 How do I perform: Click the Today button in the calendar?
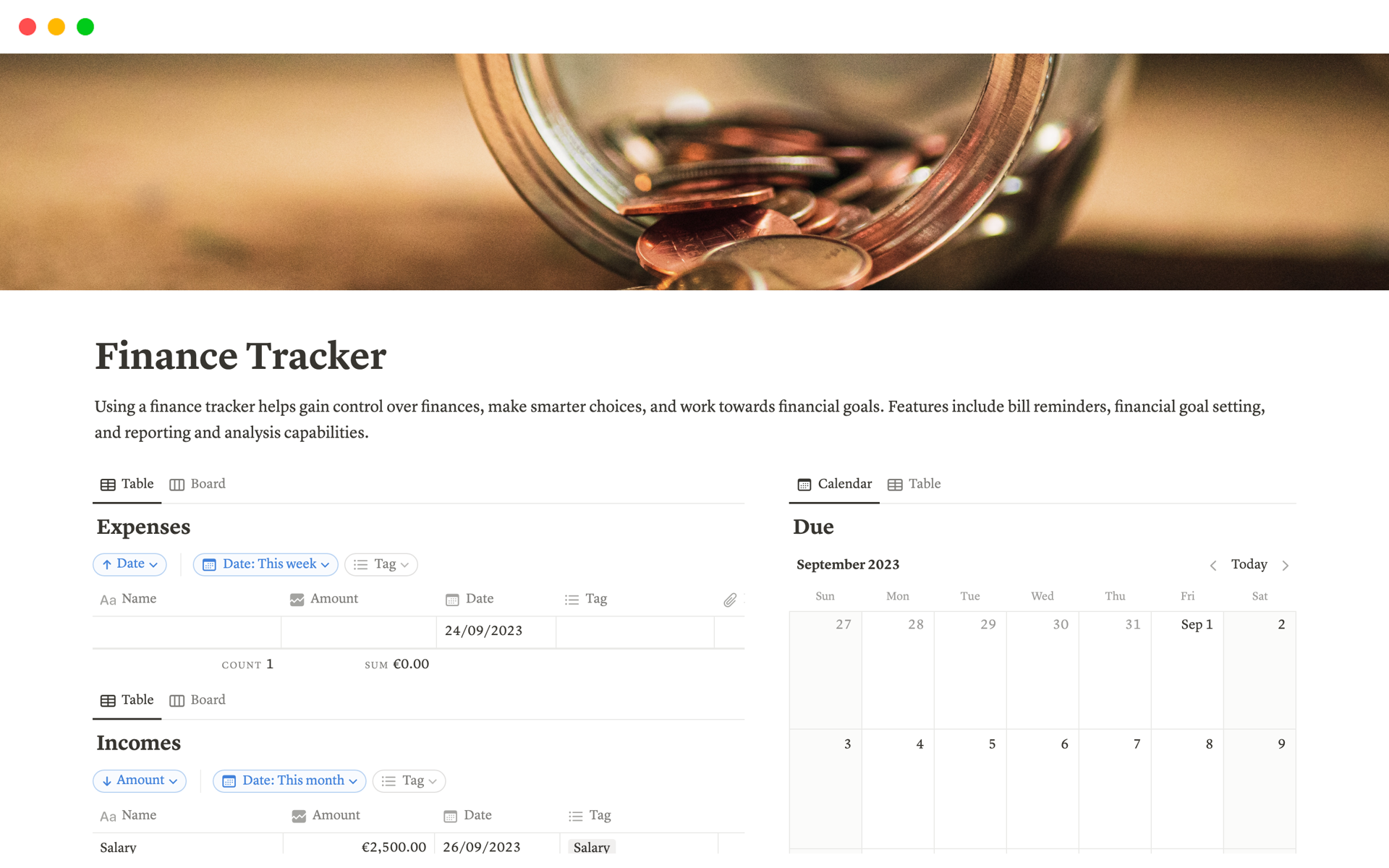(1249, 564)
